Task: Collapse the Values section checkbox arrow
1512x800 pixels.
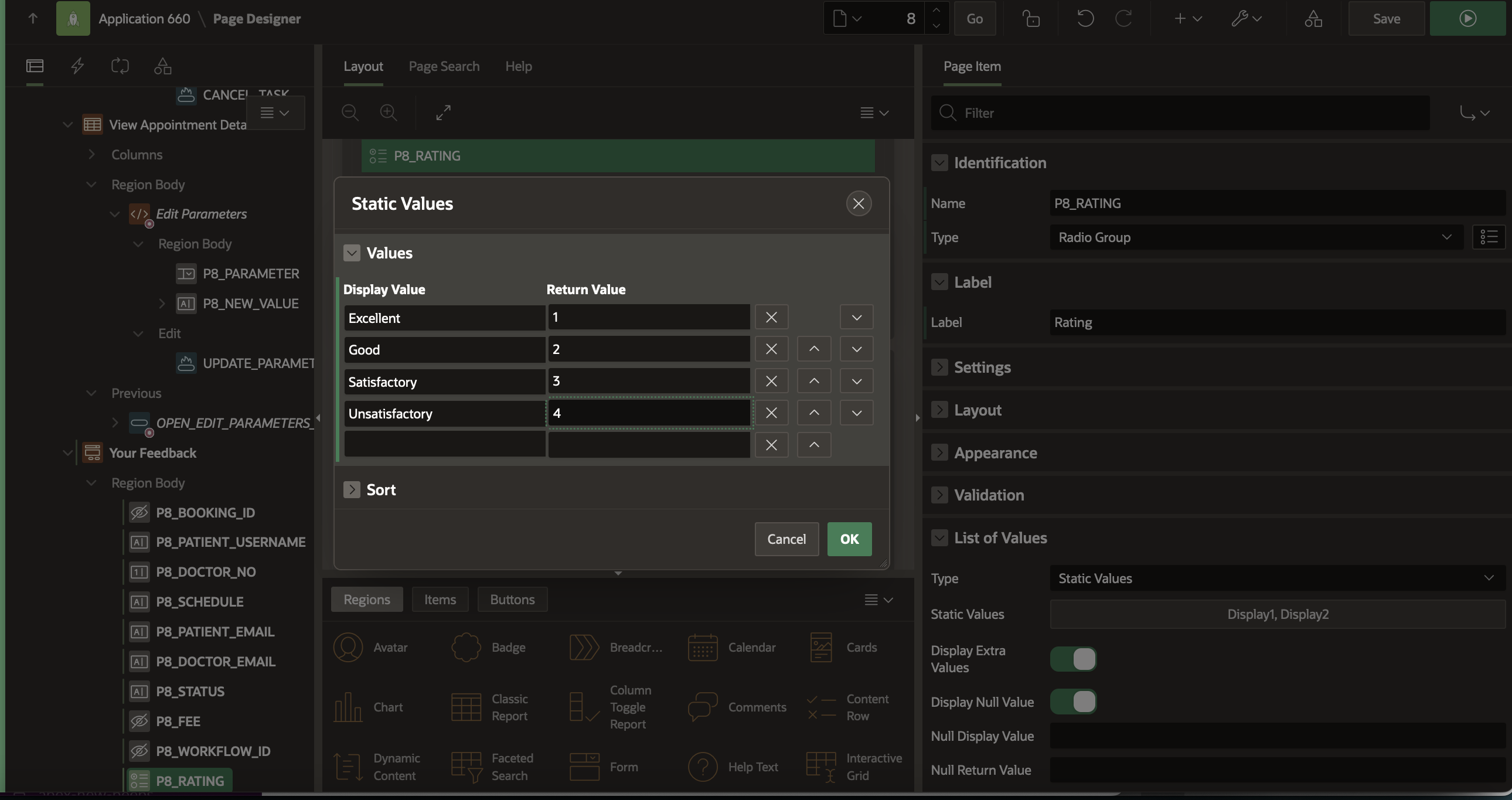Action: coord(352,253)
